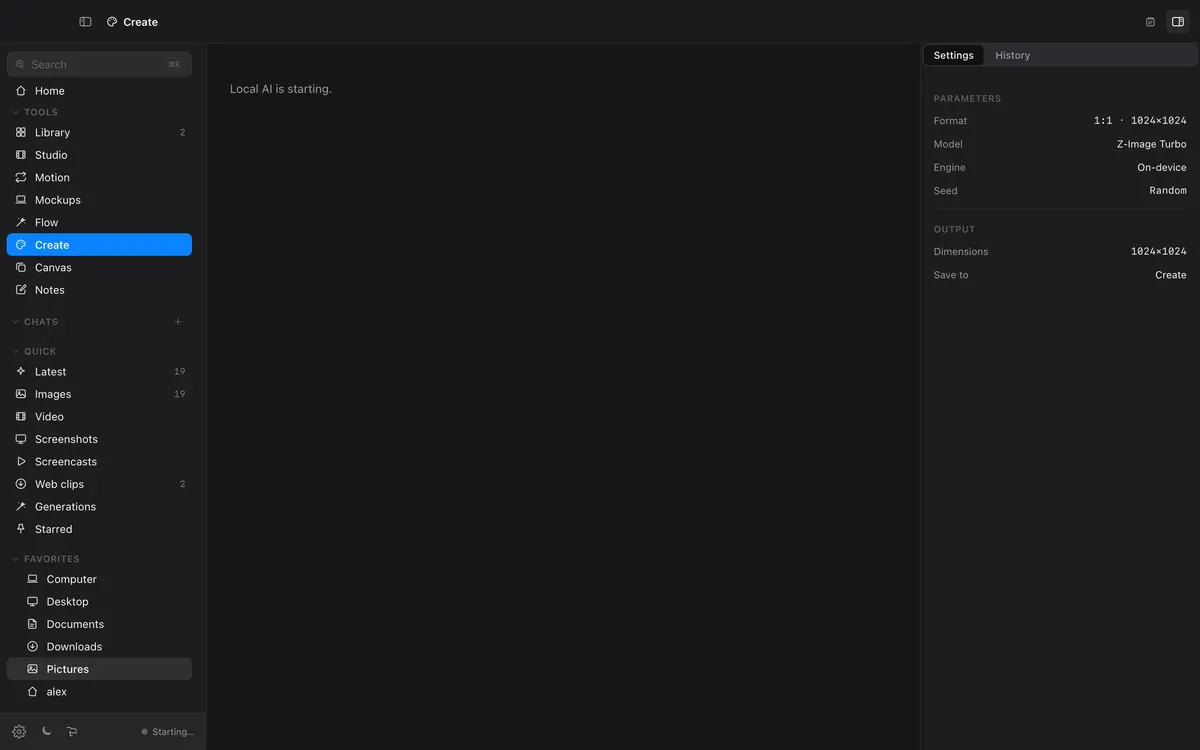The width and height of the screenshot is (1200, 750).
Task: Click the Images count 19
Action: (x=180, y=394)
